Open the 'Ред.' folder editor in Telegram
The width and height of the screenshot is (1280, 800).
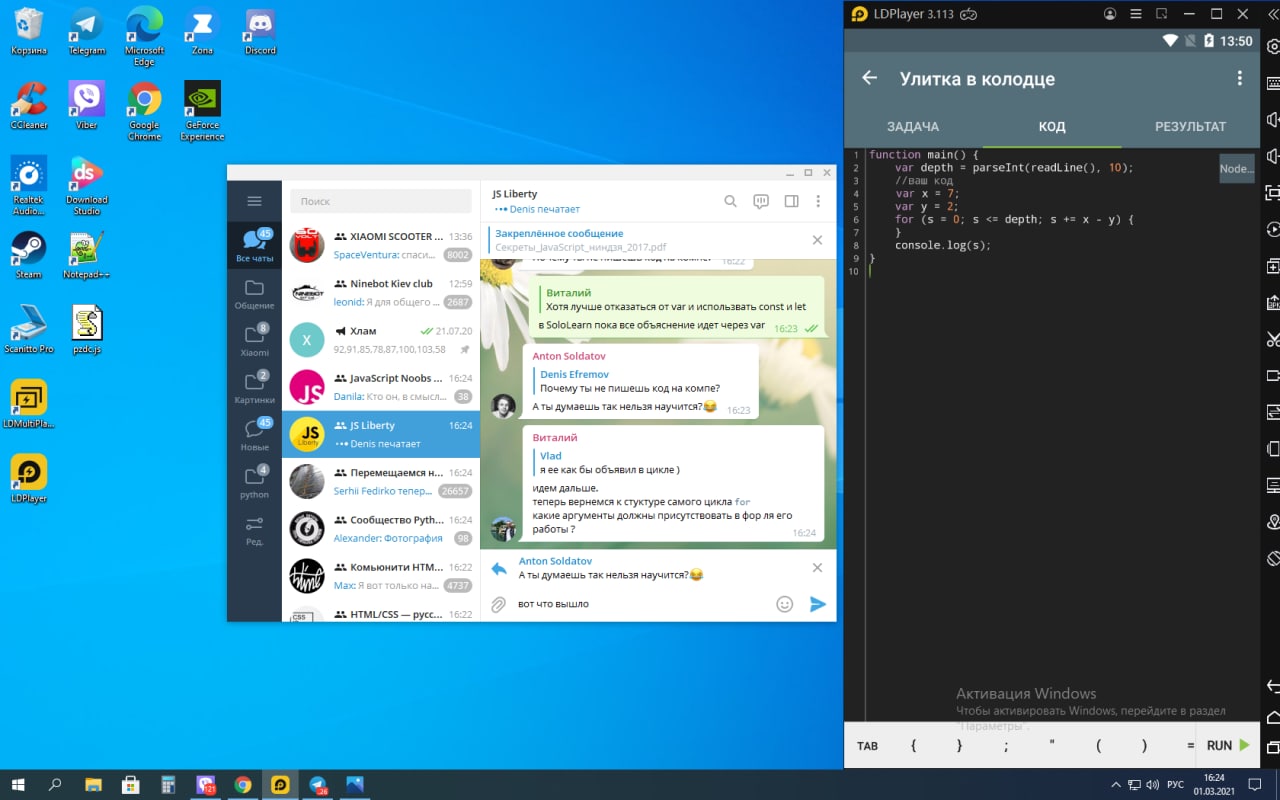254,530
